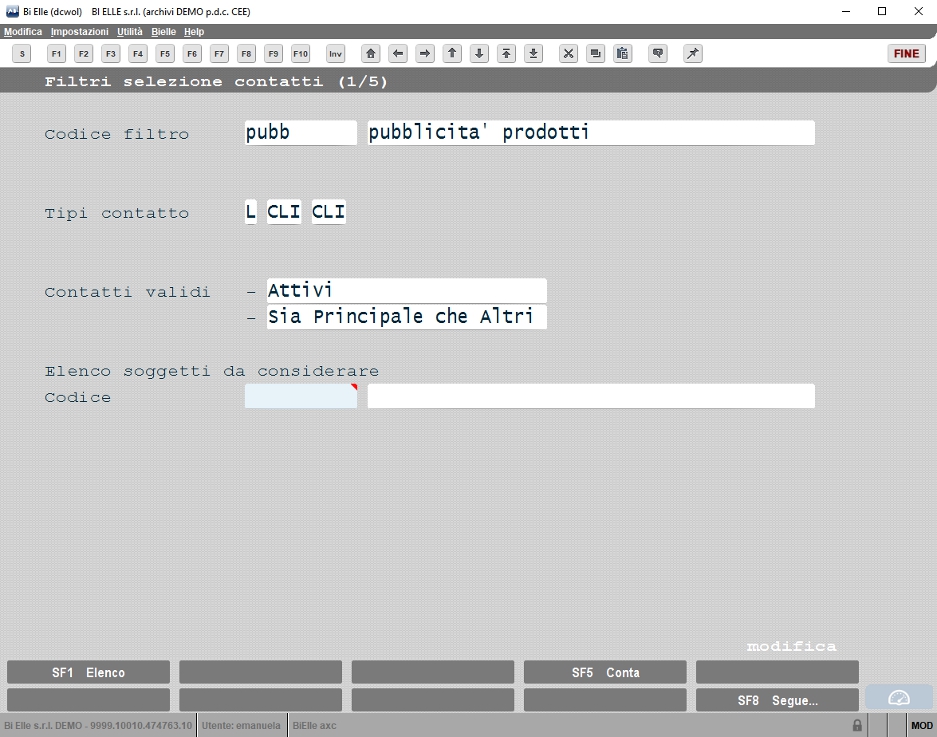
Task: Click the Inv toolbar button
Action: pyautogui.click(x=336, y=54)
